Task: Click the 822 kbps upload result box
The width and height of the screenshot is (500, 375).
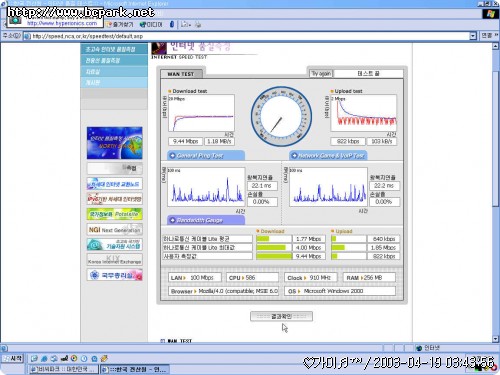Action: [x=348, y=141]
